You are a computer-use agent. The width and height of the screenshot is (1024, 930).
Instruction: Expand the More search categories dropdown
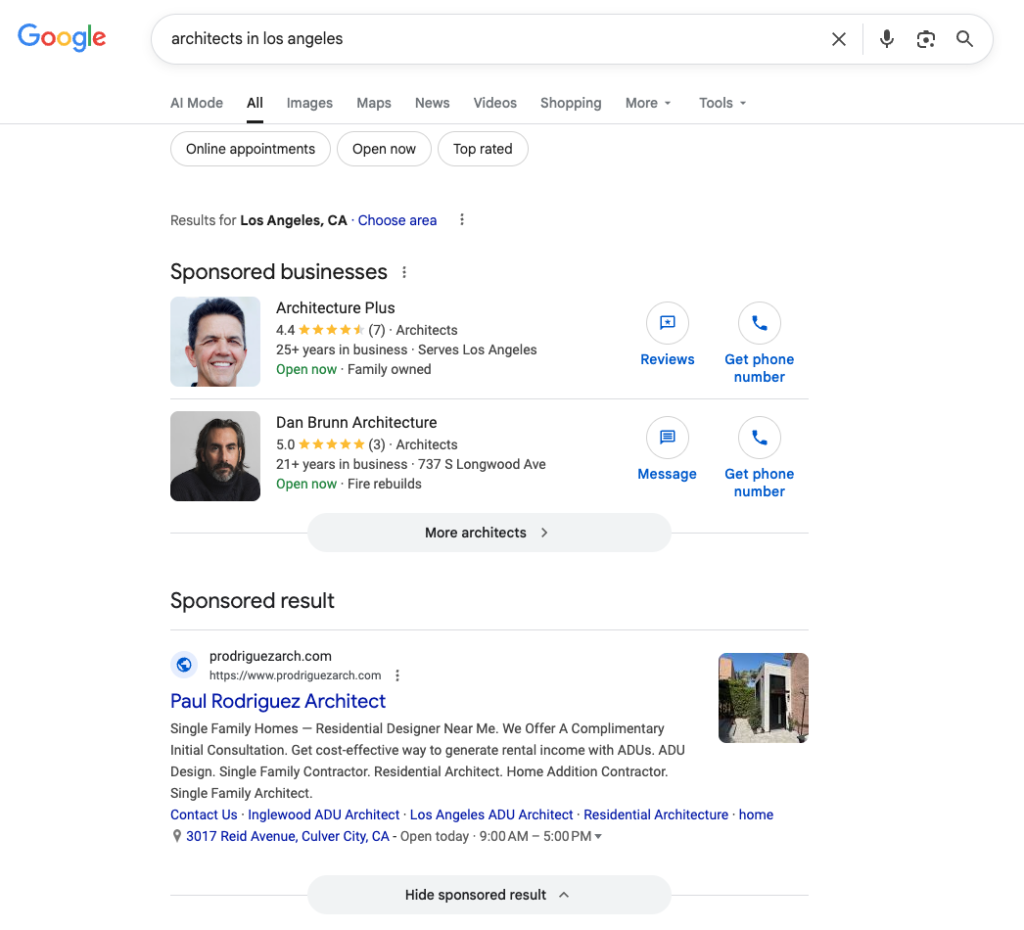[648, 103]
